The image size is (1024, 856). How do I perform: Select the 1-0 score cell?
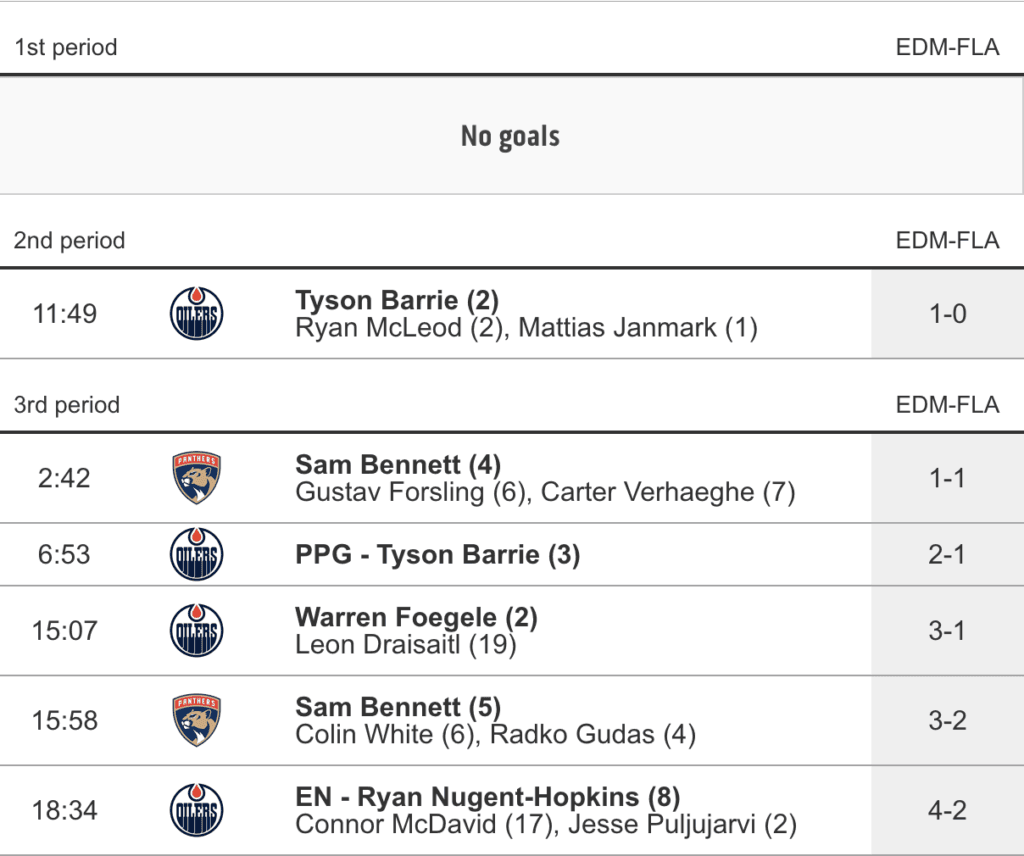tap(946, 314)
